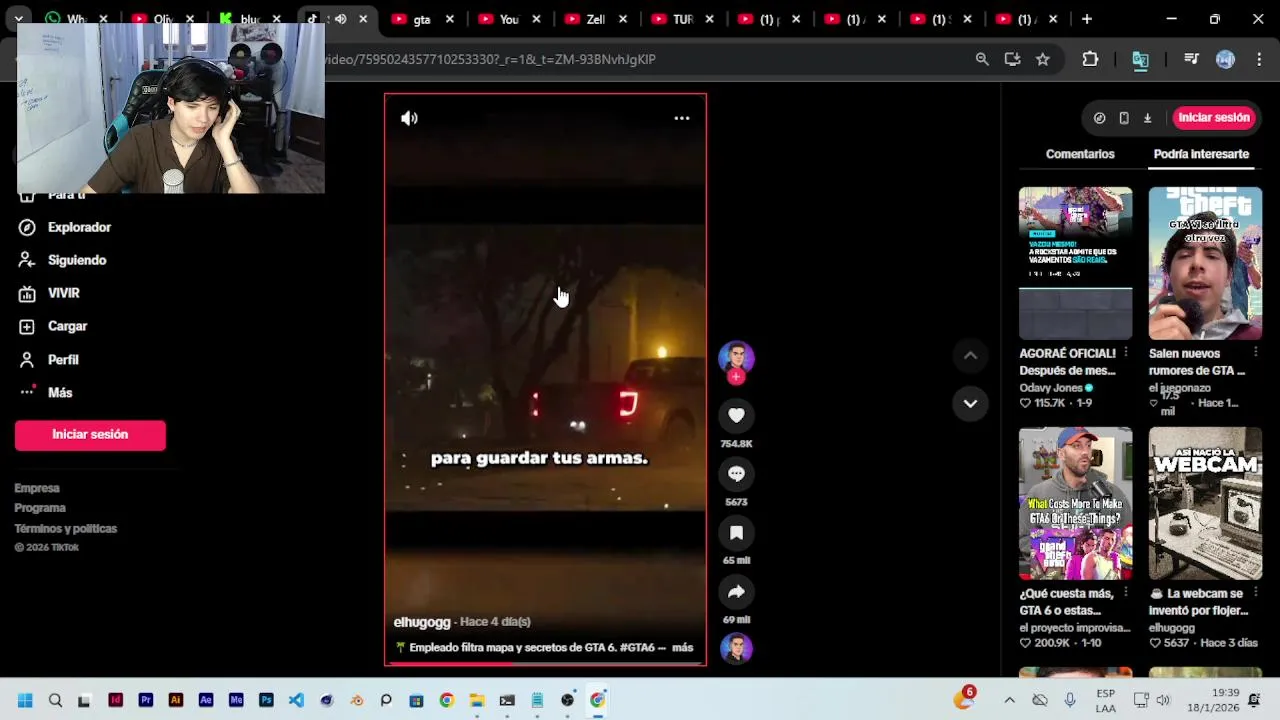Save the video with the bookmark icon
The width and height of the screenshot is (1280, 720).
(x=736, y=533)
